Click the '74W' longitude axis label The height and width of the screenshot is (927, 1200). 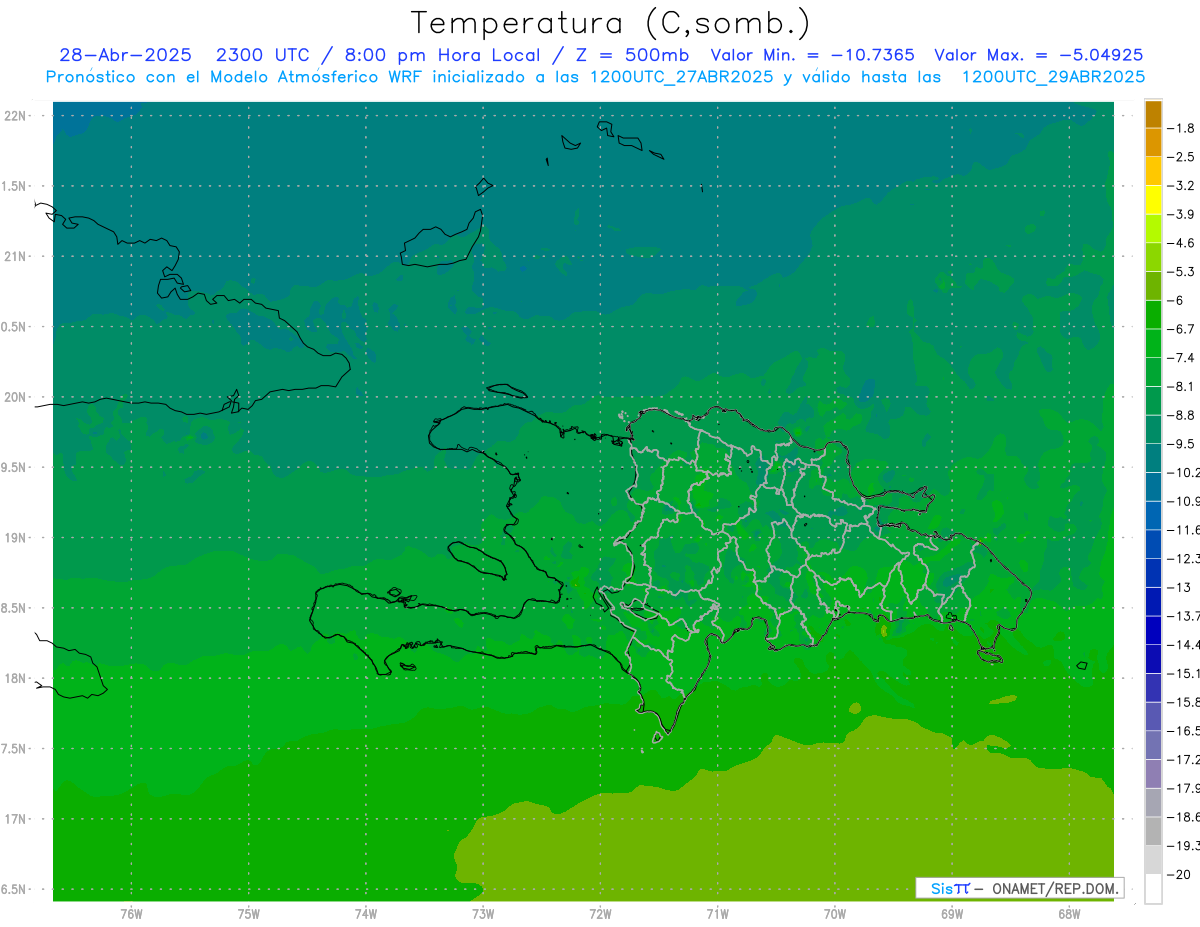click(x=366, y=913)
